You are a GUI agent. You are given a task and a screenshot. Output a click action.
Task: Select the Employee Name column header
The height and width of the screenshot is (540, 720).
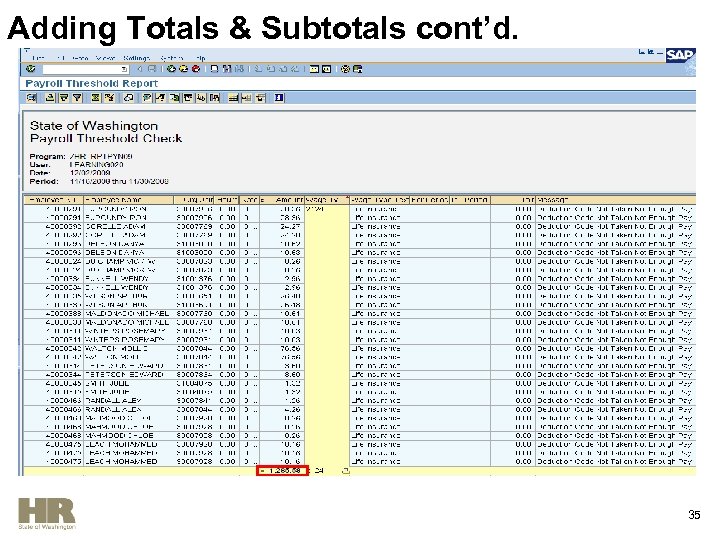(x=129, y=200)
